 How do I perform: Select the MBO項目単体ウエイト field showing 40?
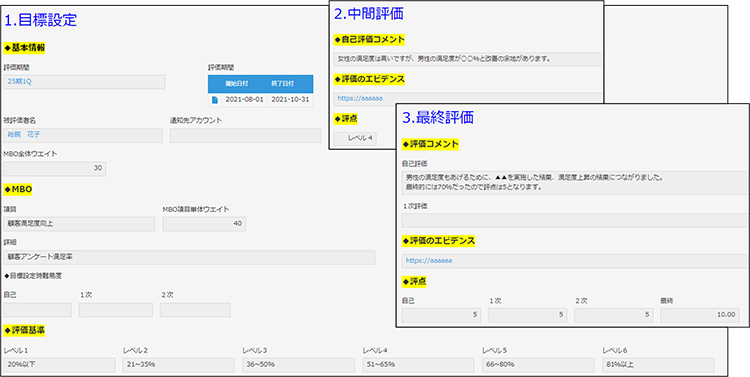pos(204,224)
